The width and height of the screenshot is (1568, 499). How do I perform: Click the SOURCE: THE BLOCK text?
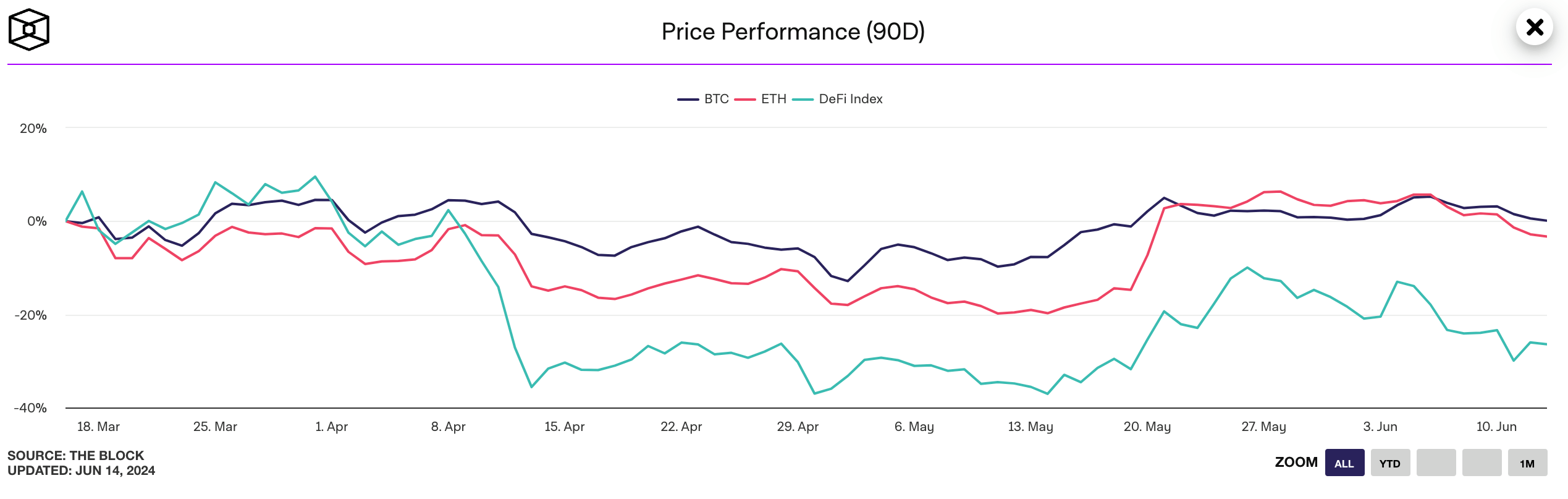pos(75,456)
